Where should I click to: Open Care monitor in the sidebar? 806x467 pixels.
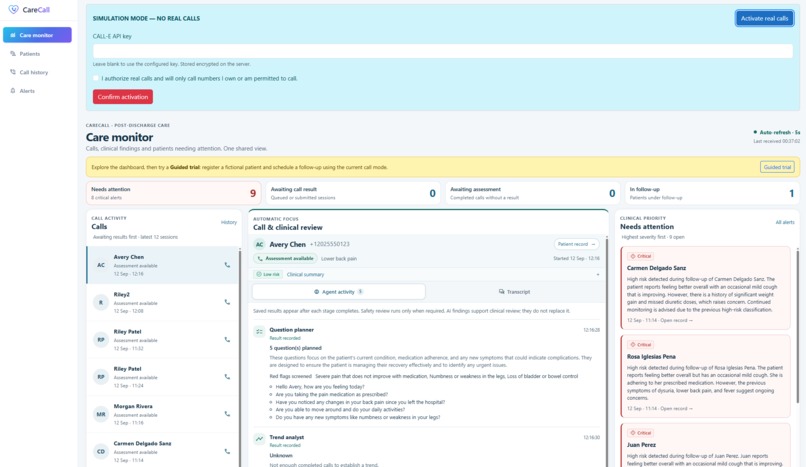tap(37, 35)
